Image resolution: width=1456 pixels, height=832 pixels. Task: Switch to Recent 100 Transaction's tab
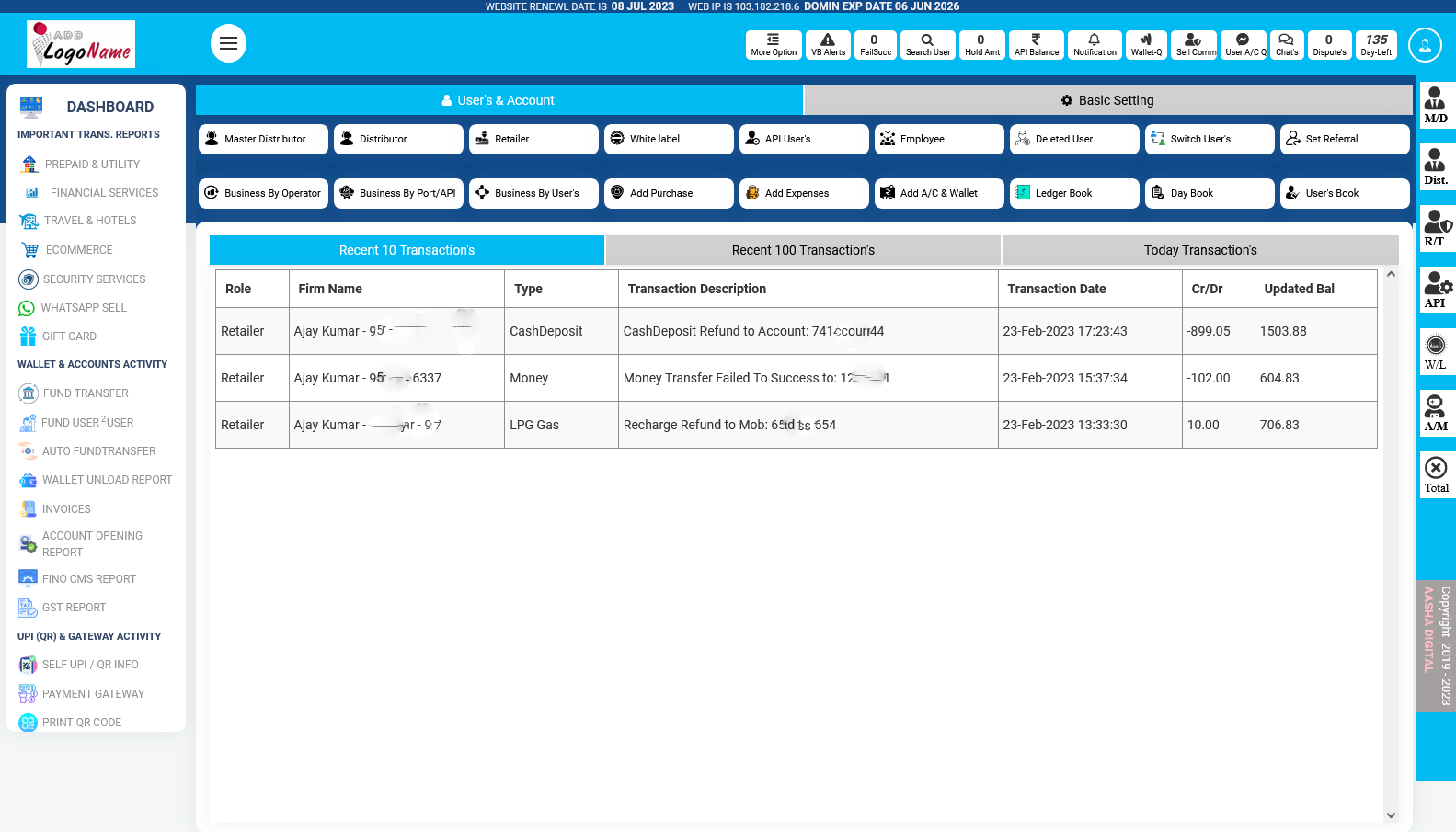[803, 250]
